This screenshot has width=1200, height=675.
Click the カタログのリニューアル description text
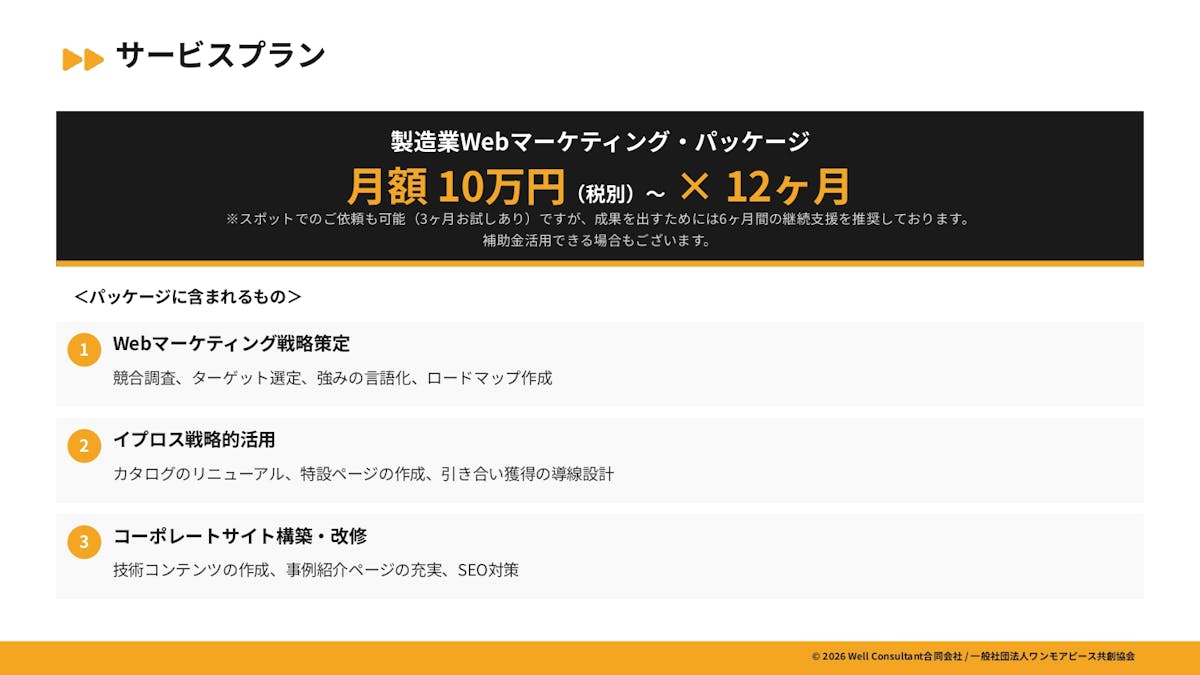click(363, 474)
